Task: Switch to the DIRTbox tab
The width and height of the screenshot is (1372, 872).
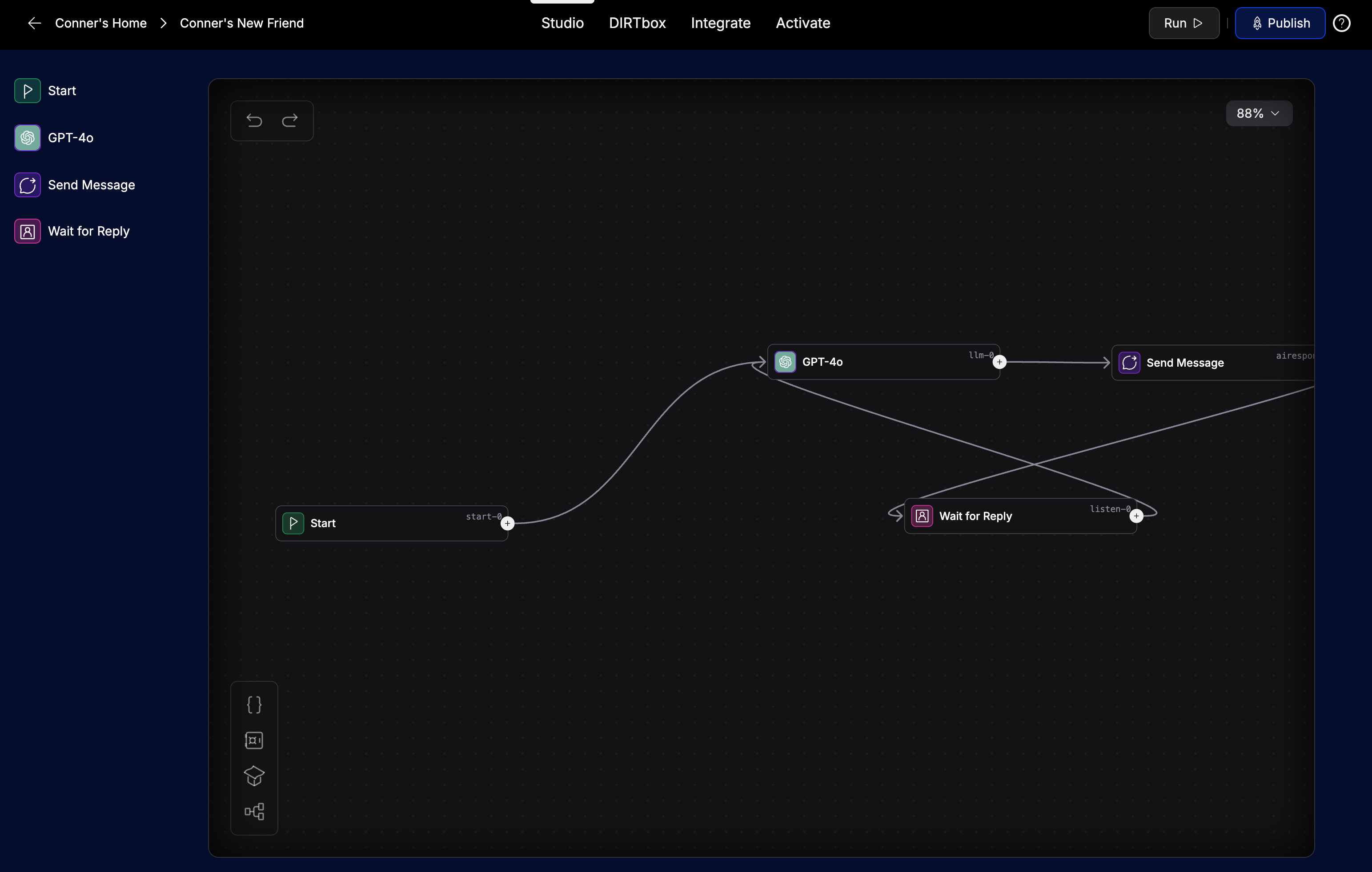Action: (x=637, y=24)
